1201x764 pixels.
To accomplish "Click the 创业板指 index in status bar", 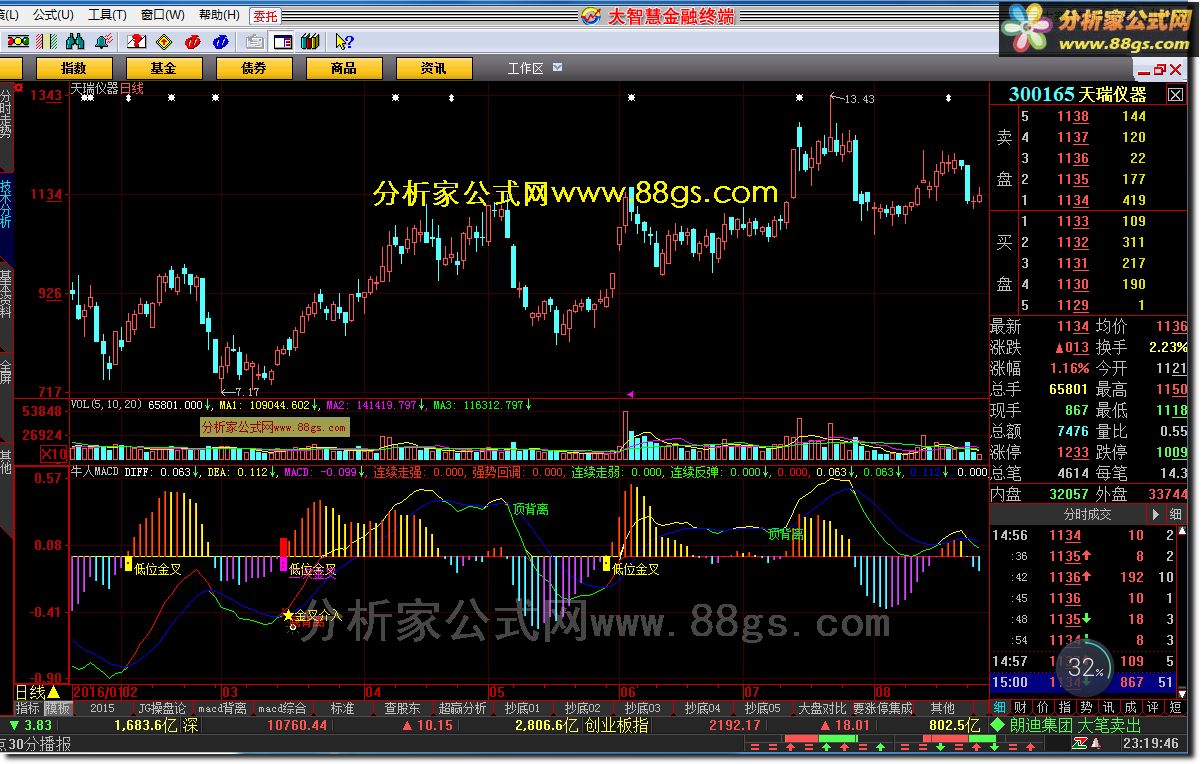I will click(616, 726).
